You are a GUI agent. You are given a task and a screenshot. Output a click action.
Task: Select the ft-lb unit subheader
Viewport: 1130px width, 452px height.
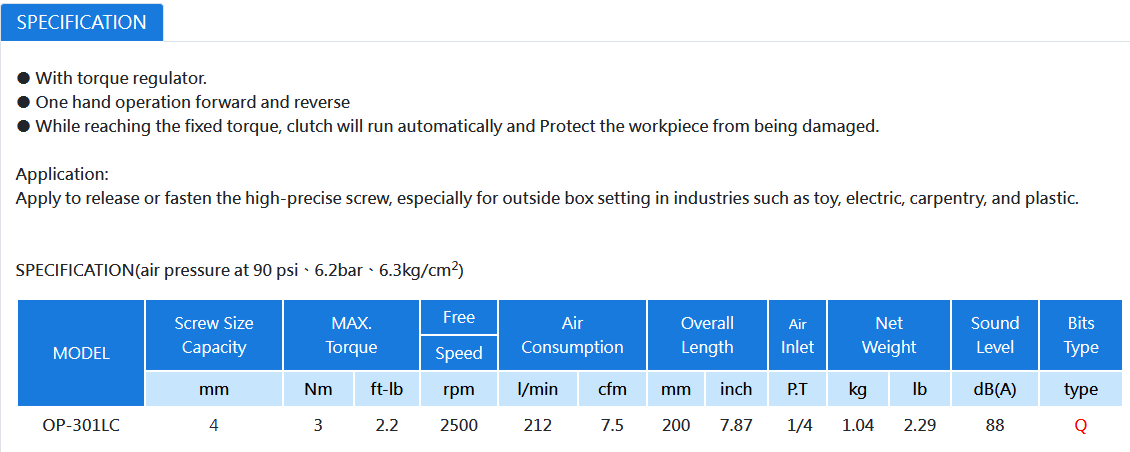[x=386, y=389]
